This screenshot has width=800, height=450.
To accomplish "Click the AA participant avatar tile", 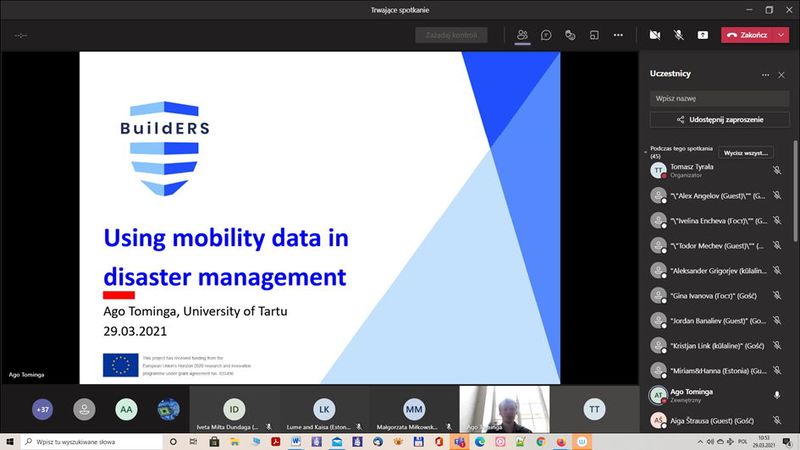I will (126, 409).
